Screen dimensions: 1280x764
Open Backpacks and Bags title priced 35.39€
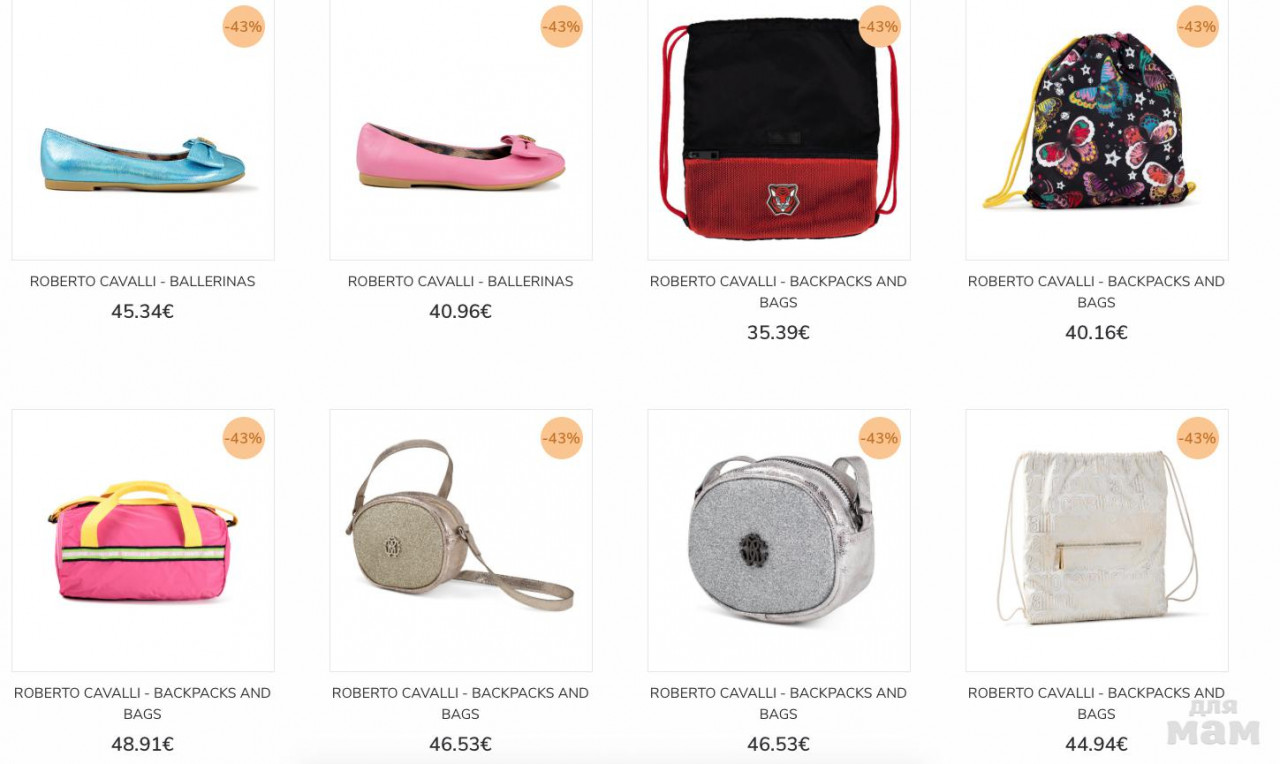click(x=779, y=292)
